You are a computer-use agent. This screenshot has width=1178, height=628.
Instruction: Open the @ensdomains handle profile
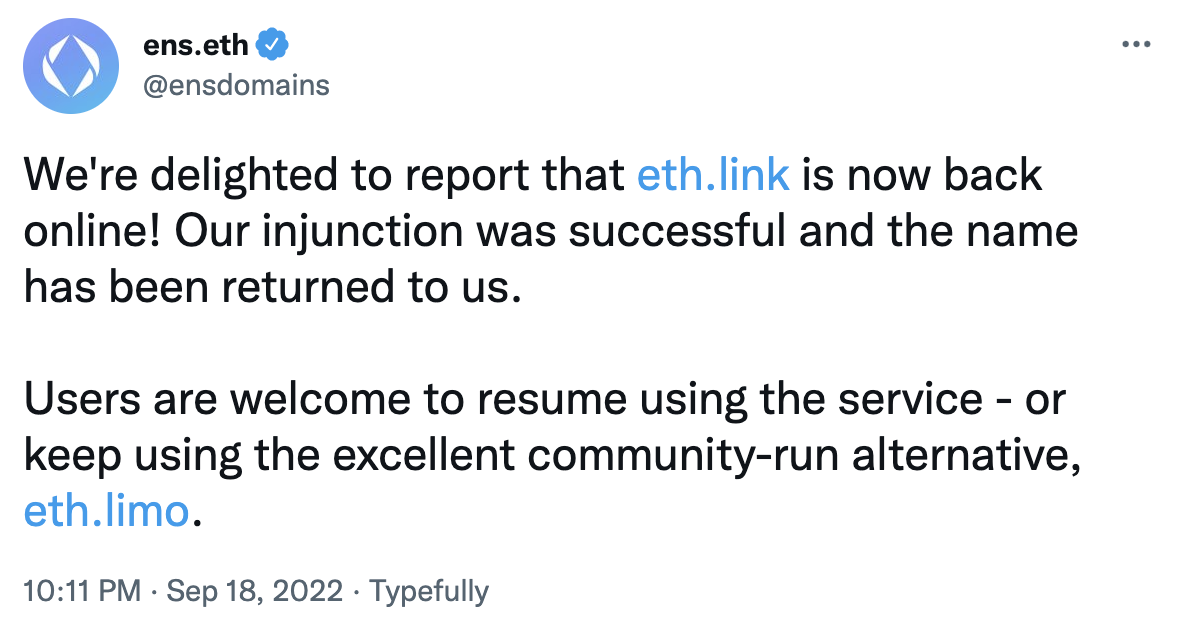(236, 86)
